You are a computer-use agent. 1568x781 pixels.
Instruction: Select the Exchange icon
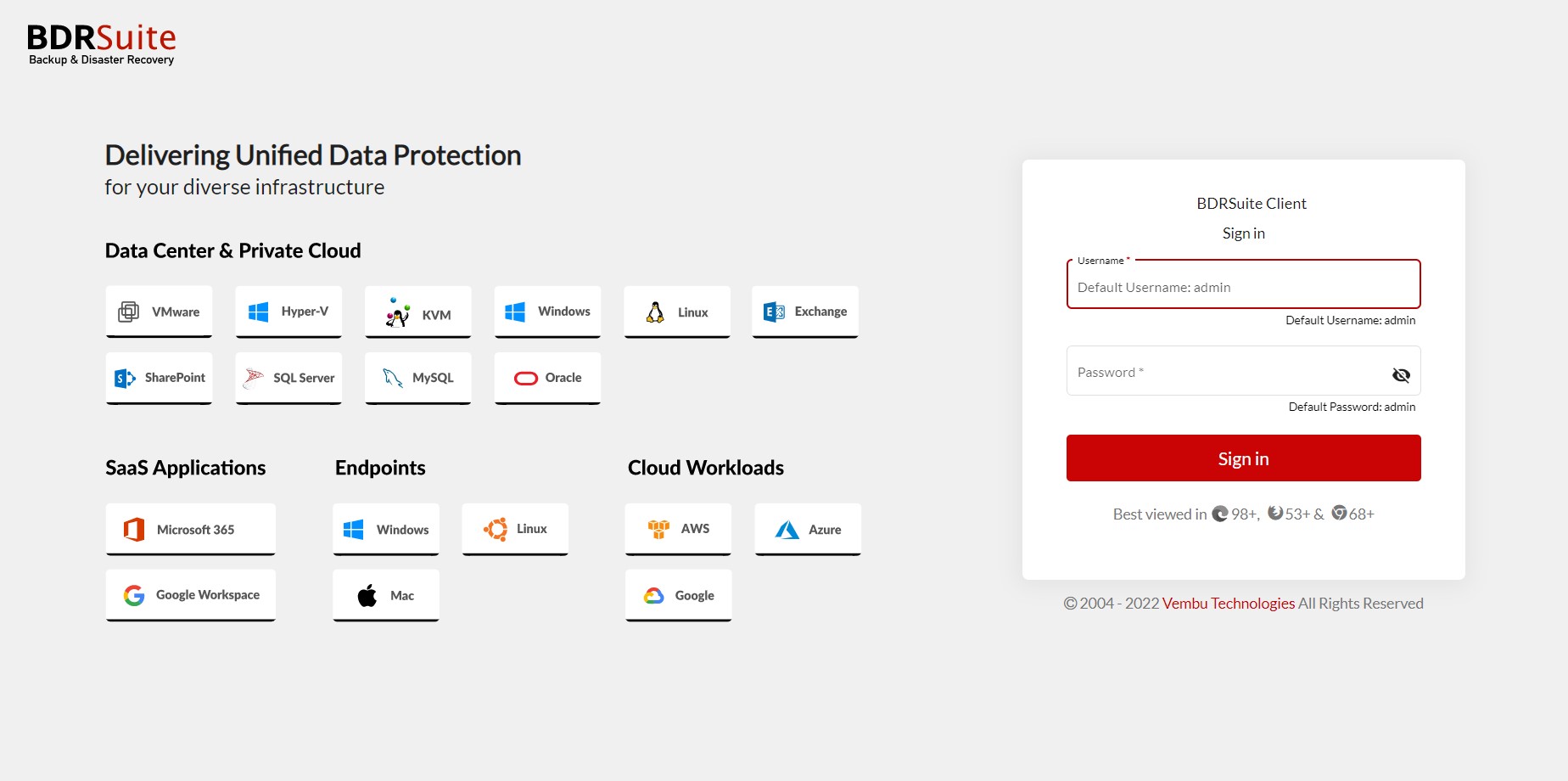click(774, 312)
